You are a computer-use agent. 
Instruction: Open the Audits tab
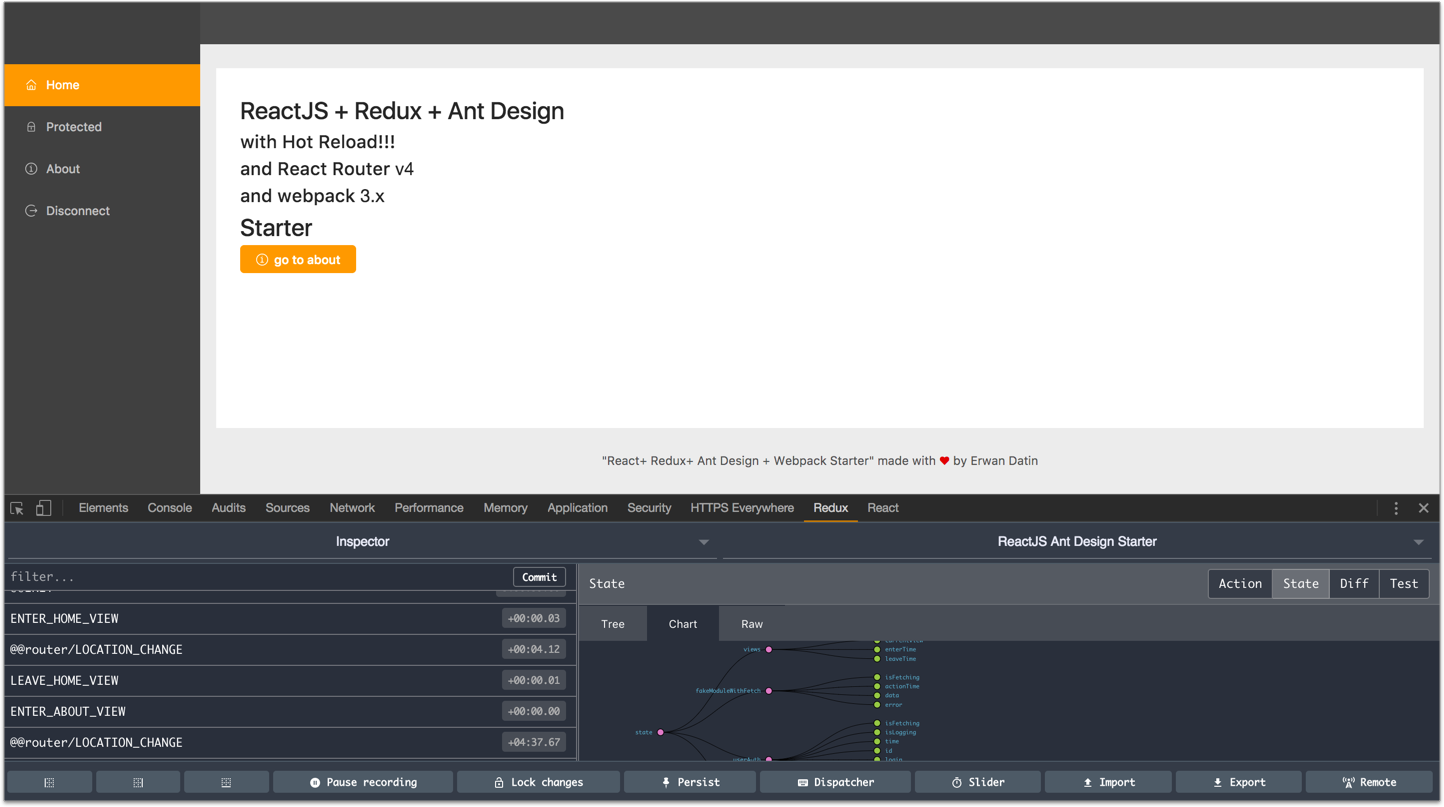(x=228, y=508)
